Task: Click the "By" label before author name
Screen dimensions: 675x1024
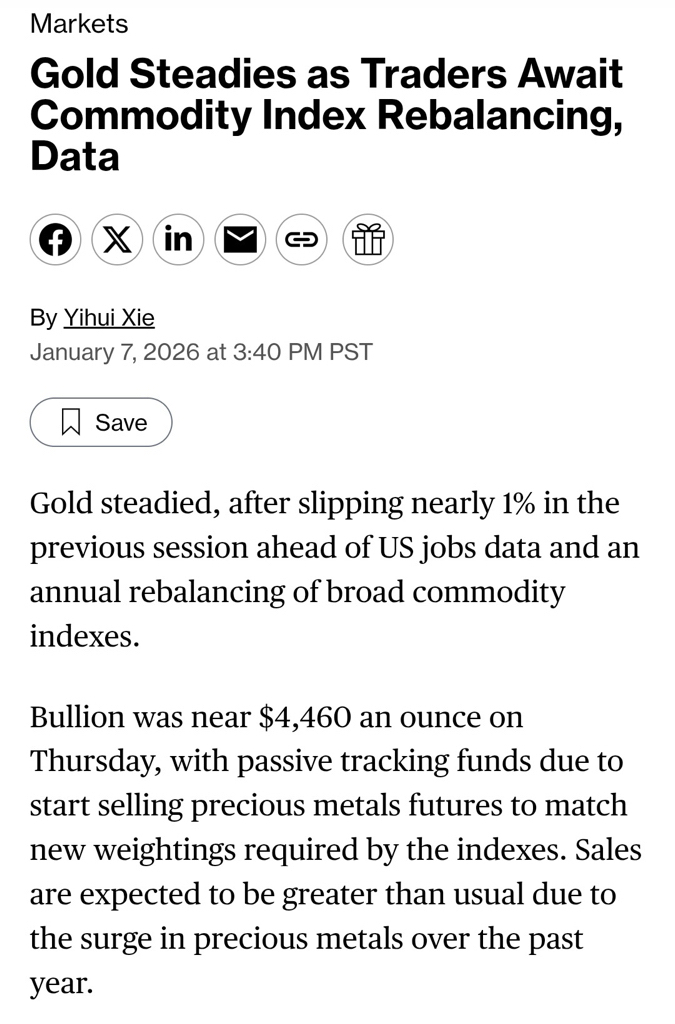Action: [43, 318]
